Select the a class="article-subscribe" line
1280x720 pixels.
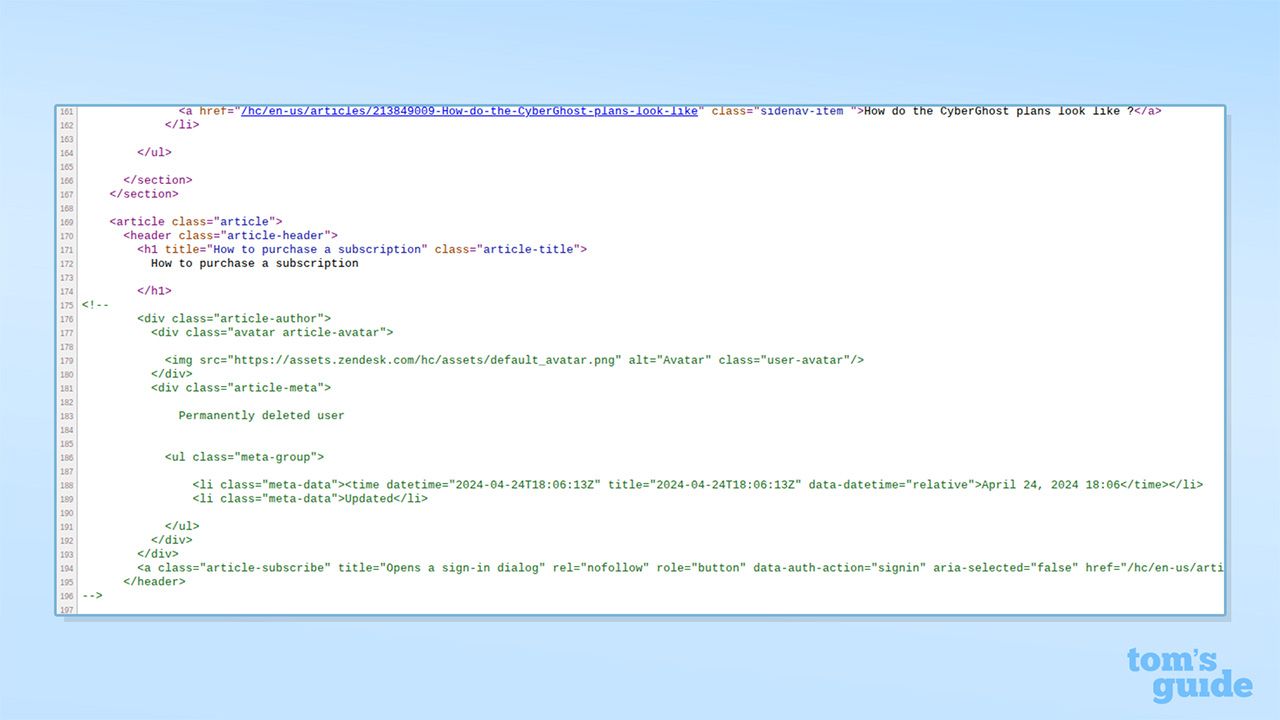pyautogui.click(x=681, y=568)
